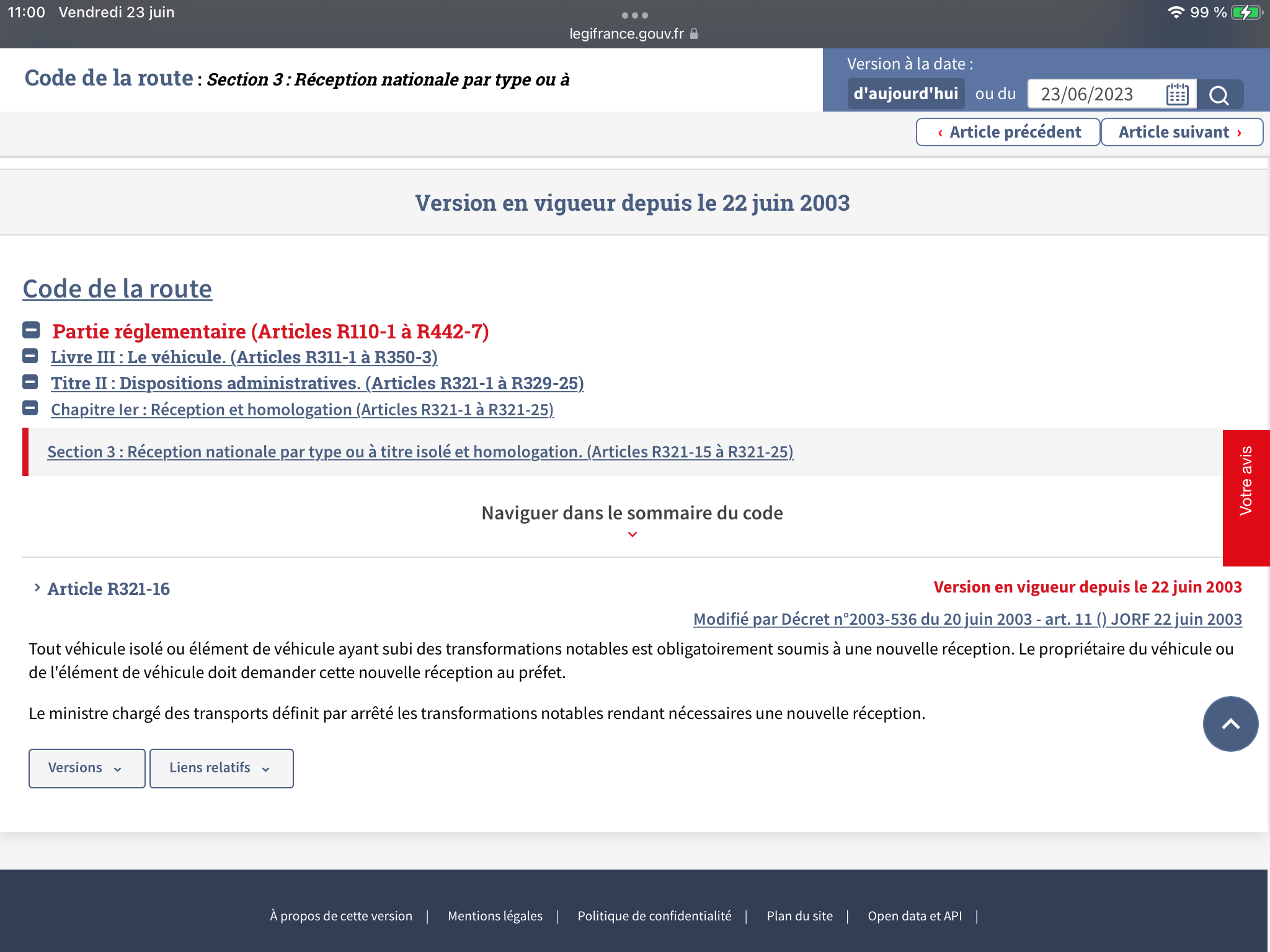This screenshot has height=952, width=1270.
Task: Click the magnifying glass search button
Action: pyautogui.click(x=1219, y=95)
